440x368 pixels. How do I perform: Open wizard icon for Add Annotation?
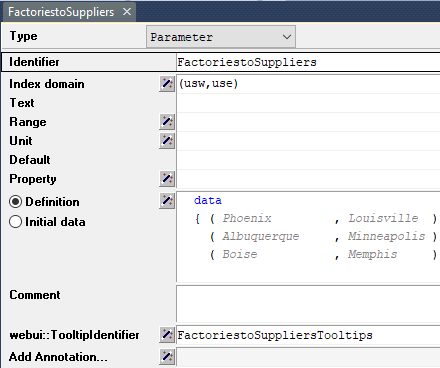point(167,357)
